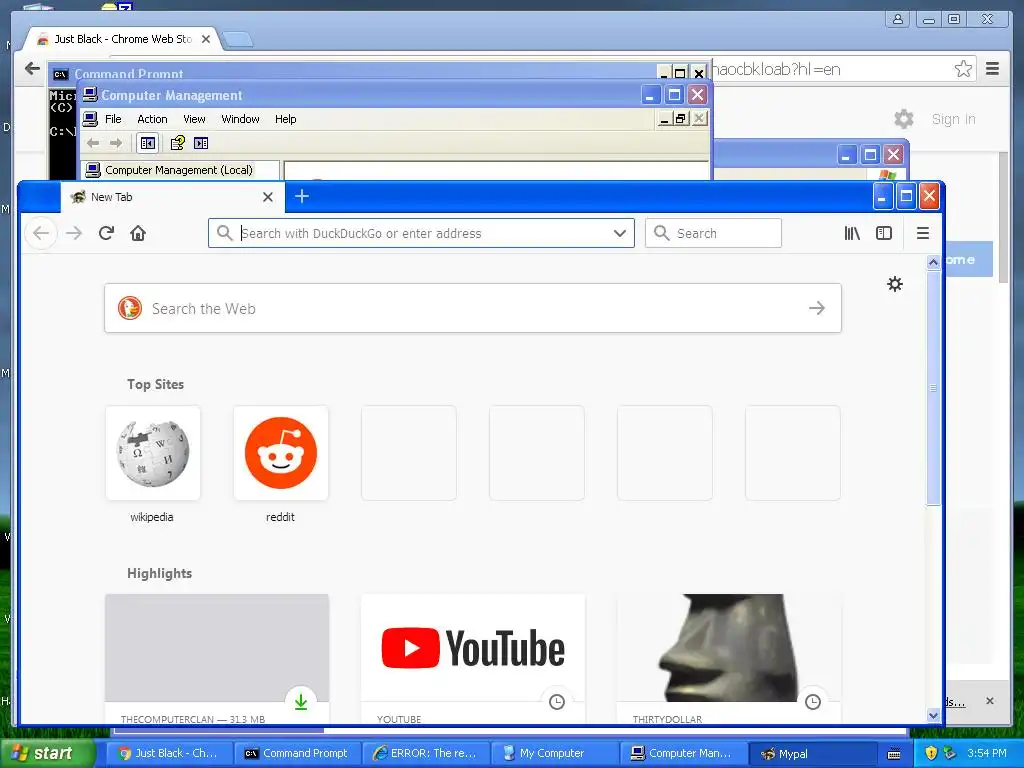Open Thecomputerclan download highlight card
1024x768 pixels.
pos(217,658)
